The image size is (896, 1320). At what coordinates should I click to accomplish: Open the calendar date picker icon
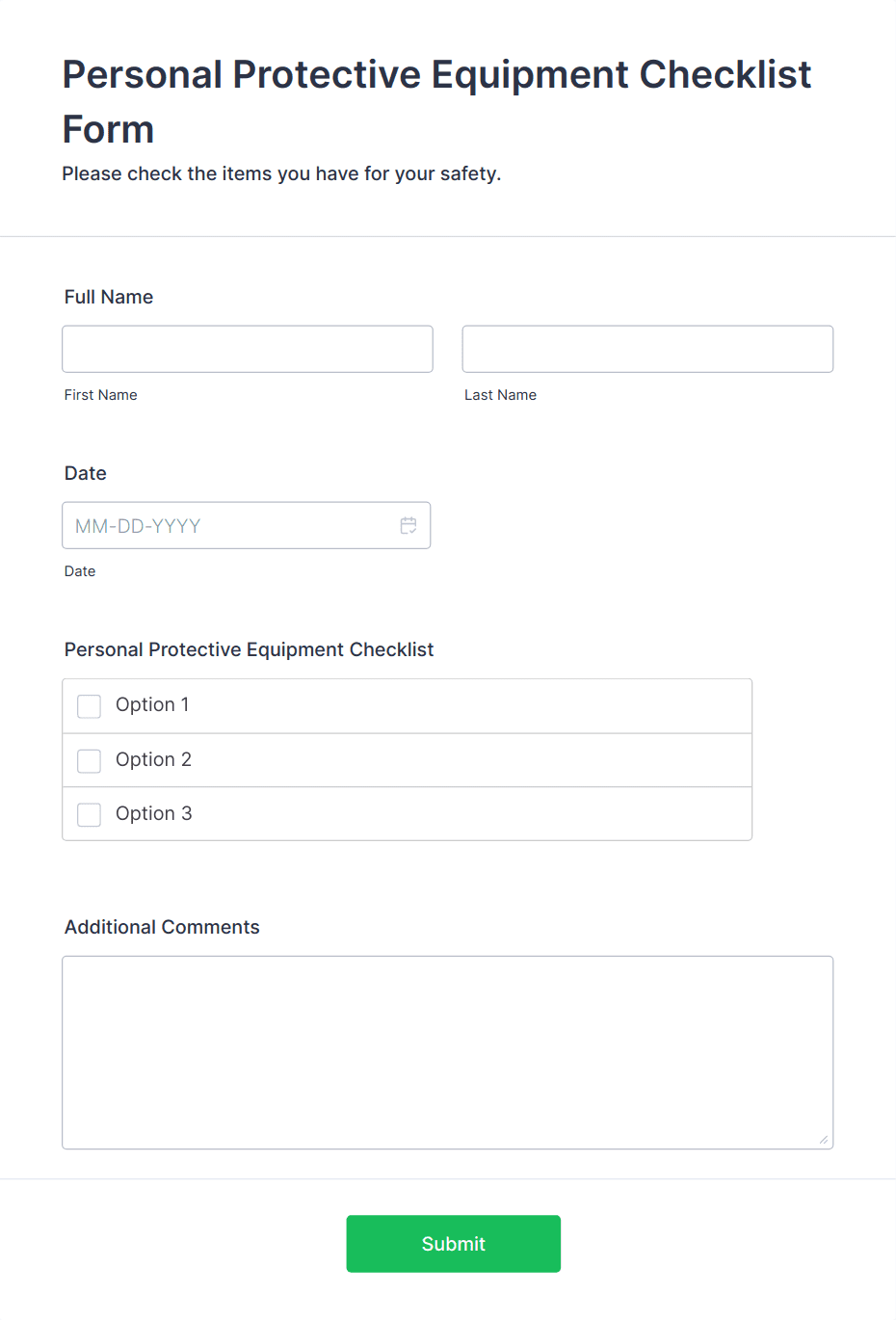pos(408,525)
